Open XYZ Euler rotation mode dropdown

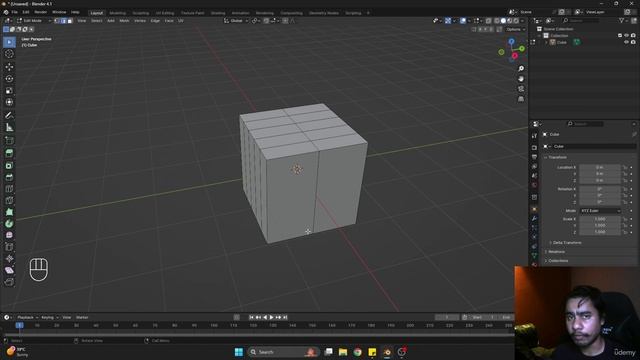pos(600,211)
